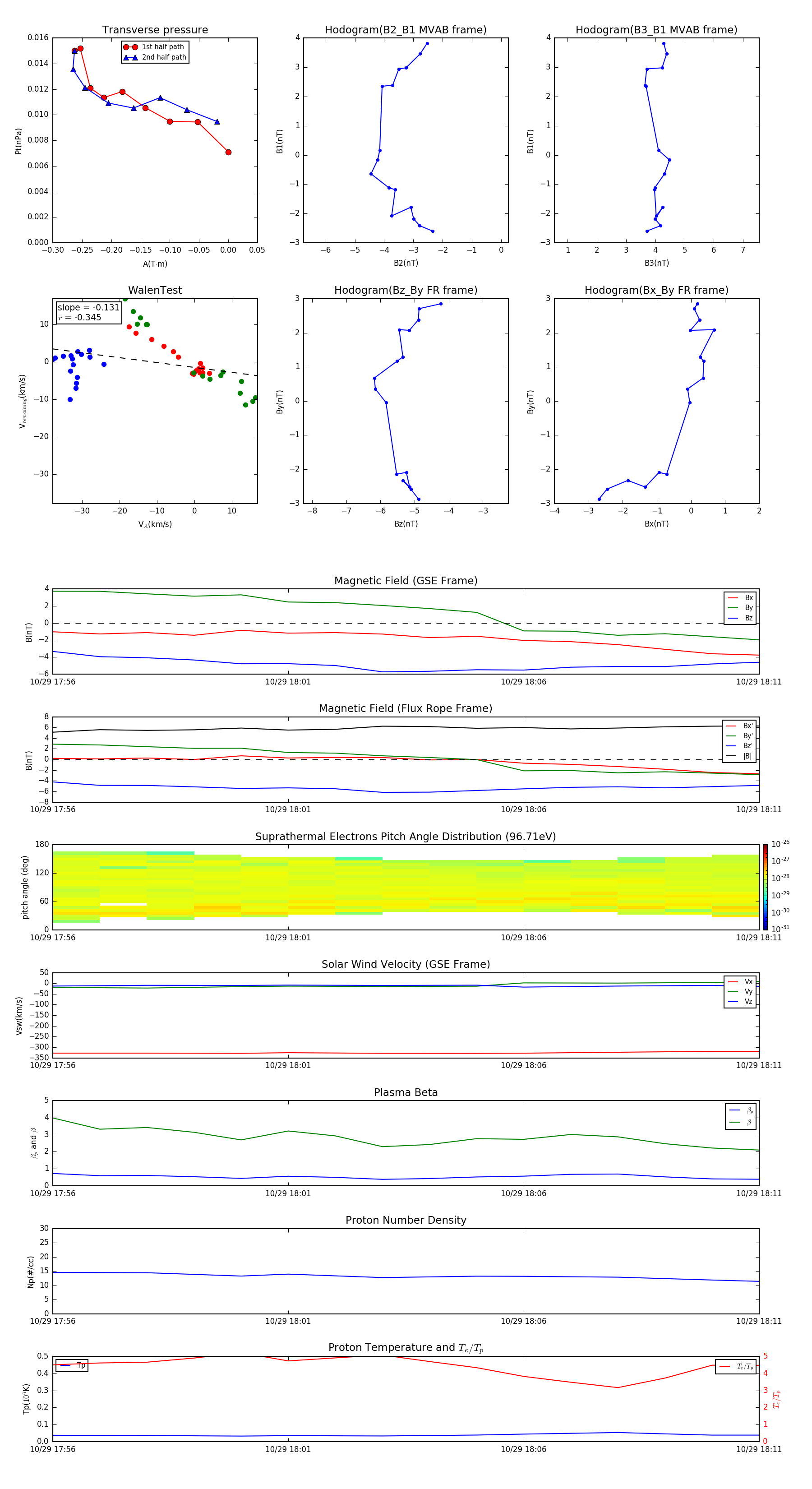
Task: Click the 'V_A(km/s)' axis label
Action: point(155,524)
